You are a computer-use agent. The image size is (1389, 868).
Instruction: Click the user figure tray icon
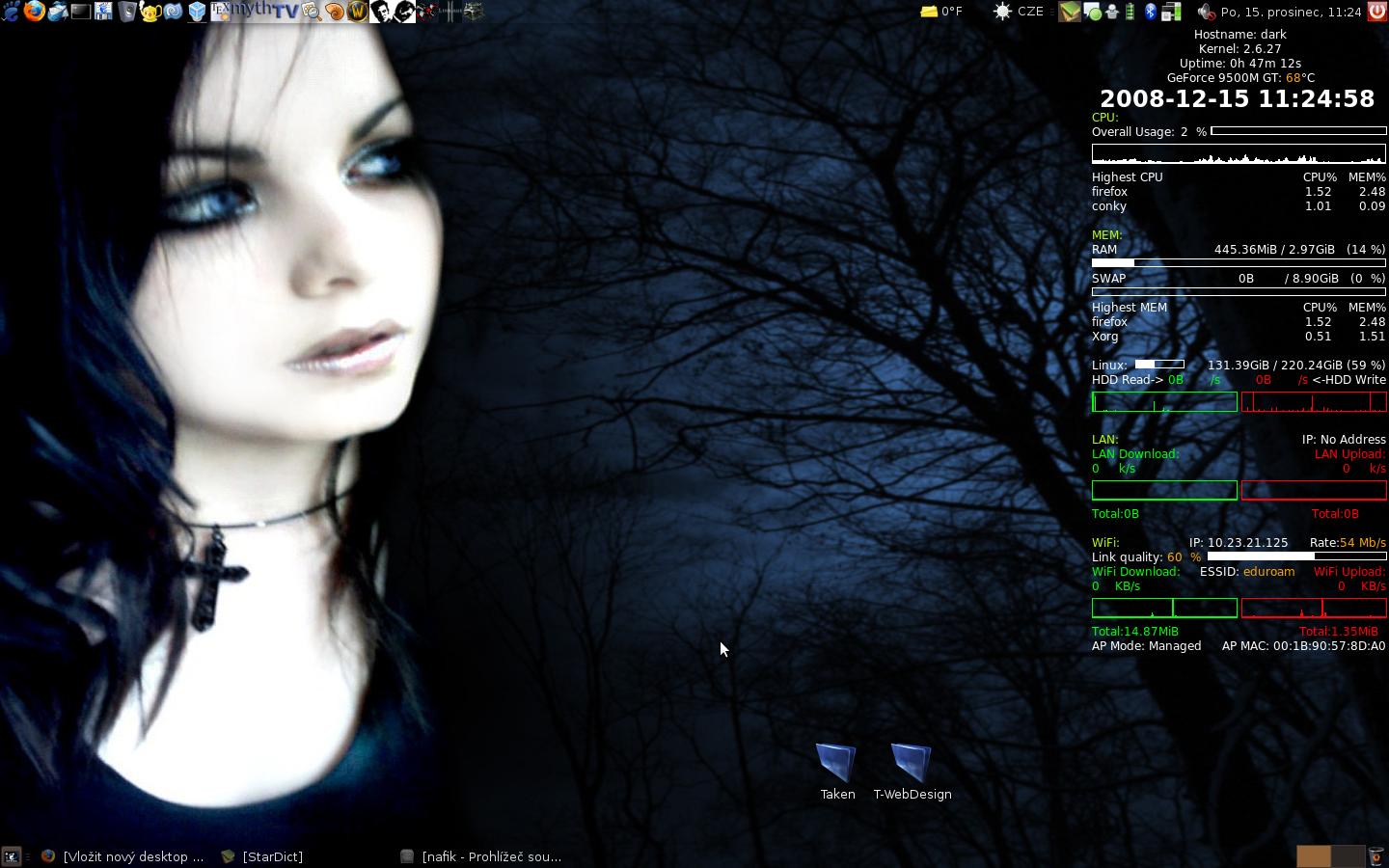coord(1112,12)
